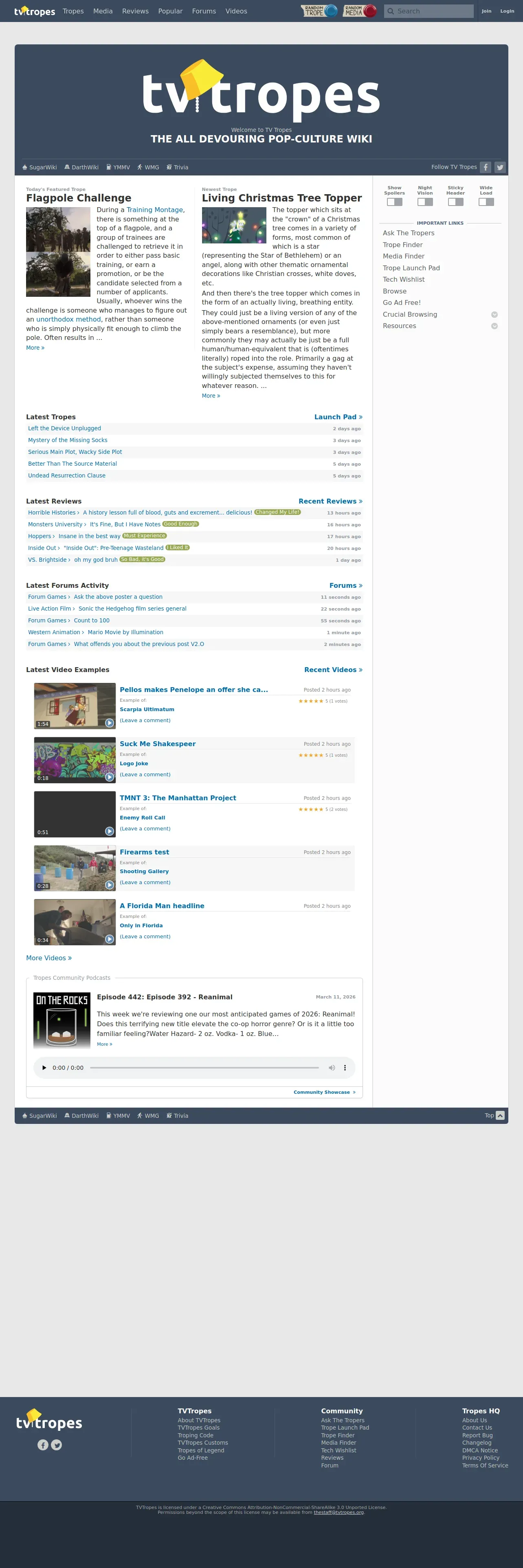Open WMG in the upper sub-navigation bar
Image resolution: width=523 pixels, height=1568 pixels.
pos(148,167)
